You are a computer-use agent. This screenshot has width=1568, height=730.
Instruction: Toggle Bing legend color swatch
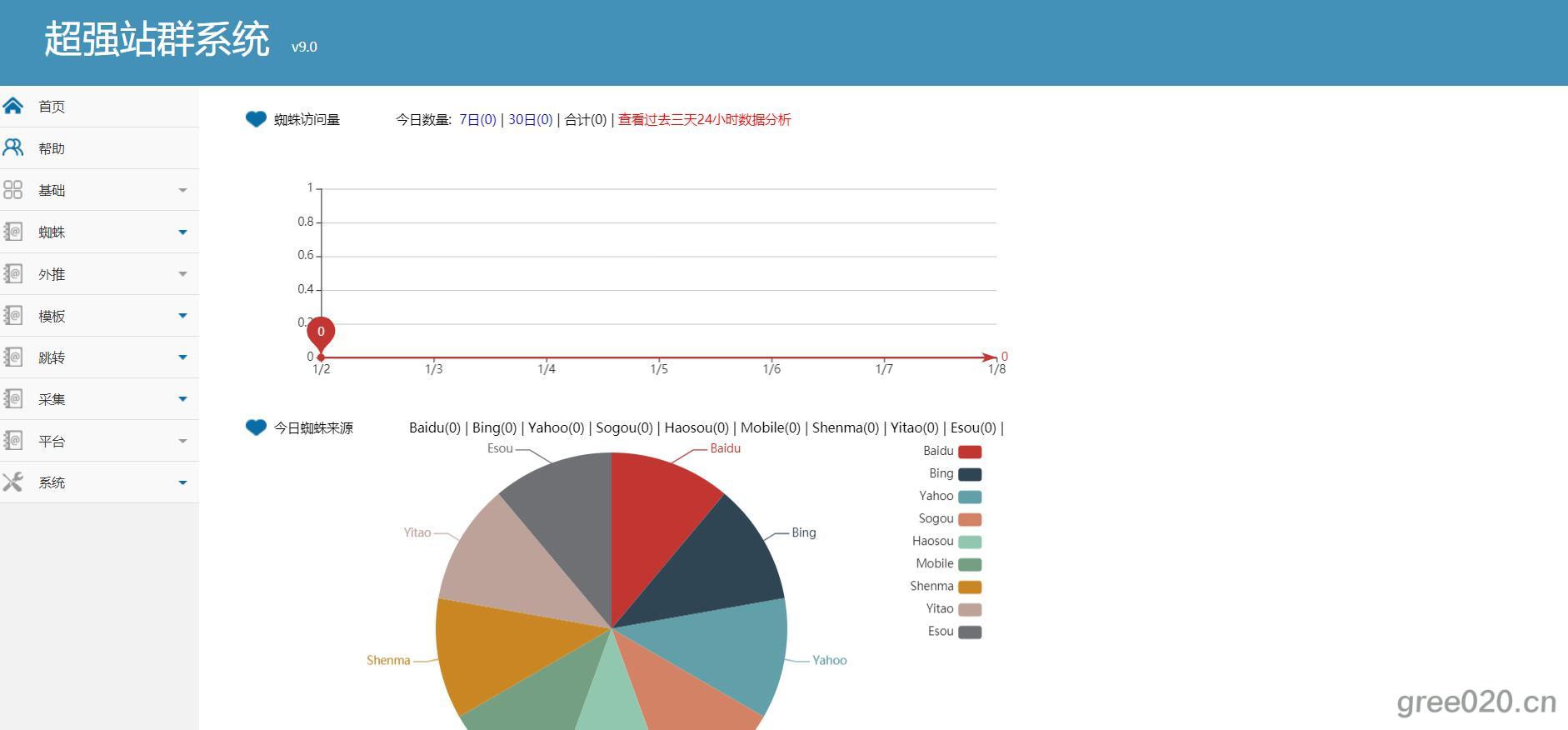click(970, 474)
